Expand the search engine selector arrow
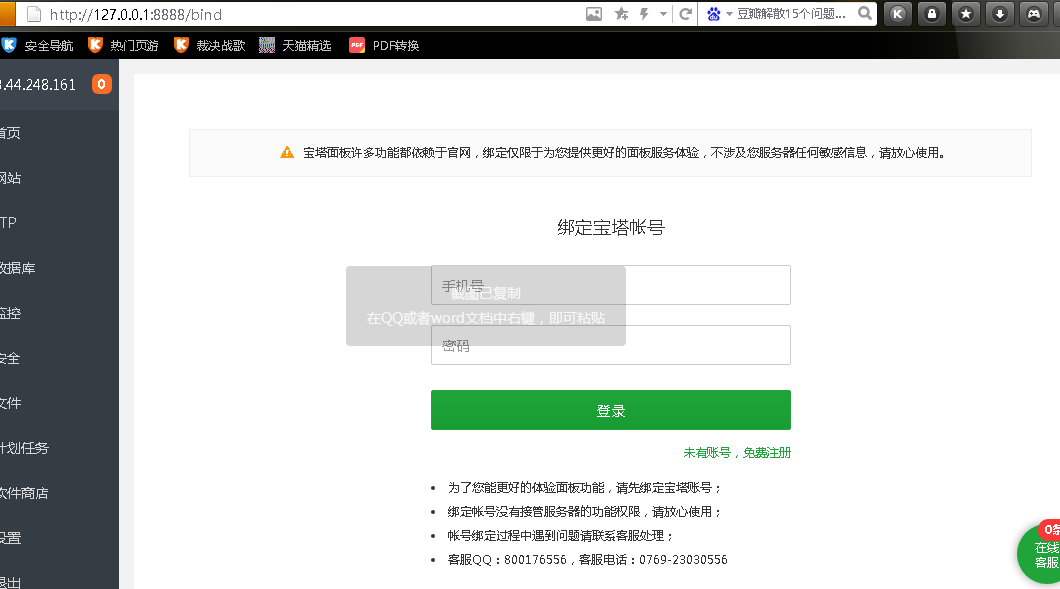 (729, 14)
